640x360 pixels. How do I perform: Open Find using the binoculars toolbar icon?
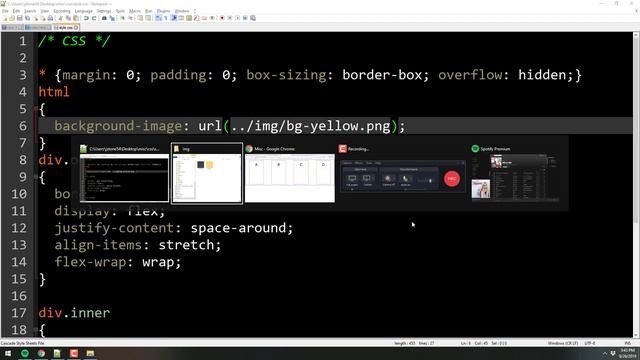(x=104, y=18)
